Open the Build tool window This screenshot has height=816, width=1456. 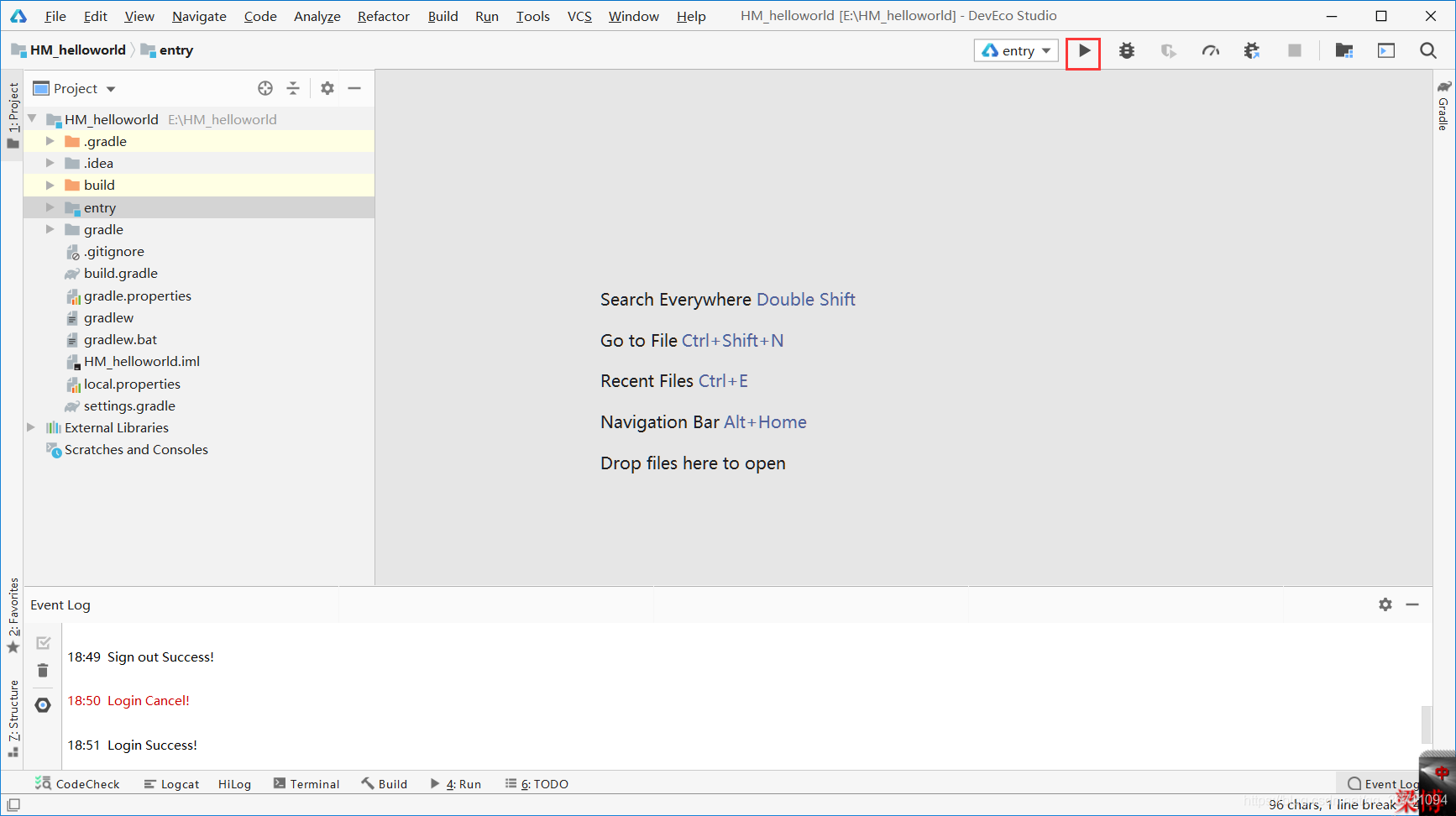click(x=385, y=784)
